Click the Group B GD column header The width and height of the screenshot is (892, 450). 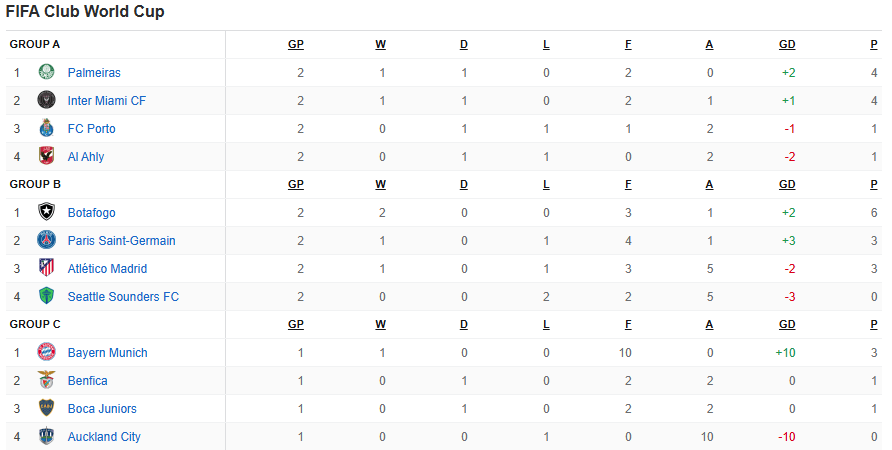(787, 184)
